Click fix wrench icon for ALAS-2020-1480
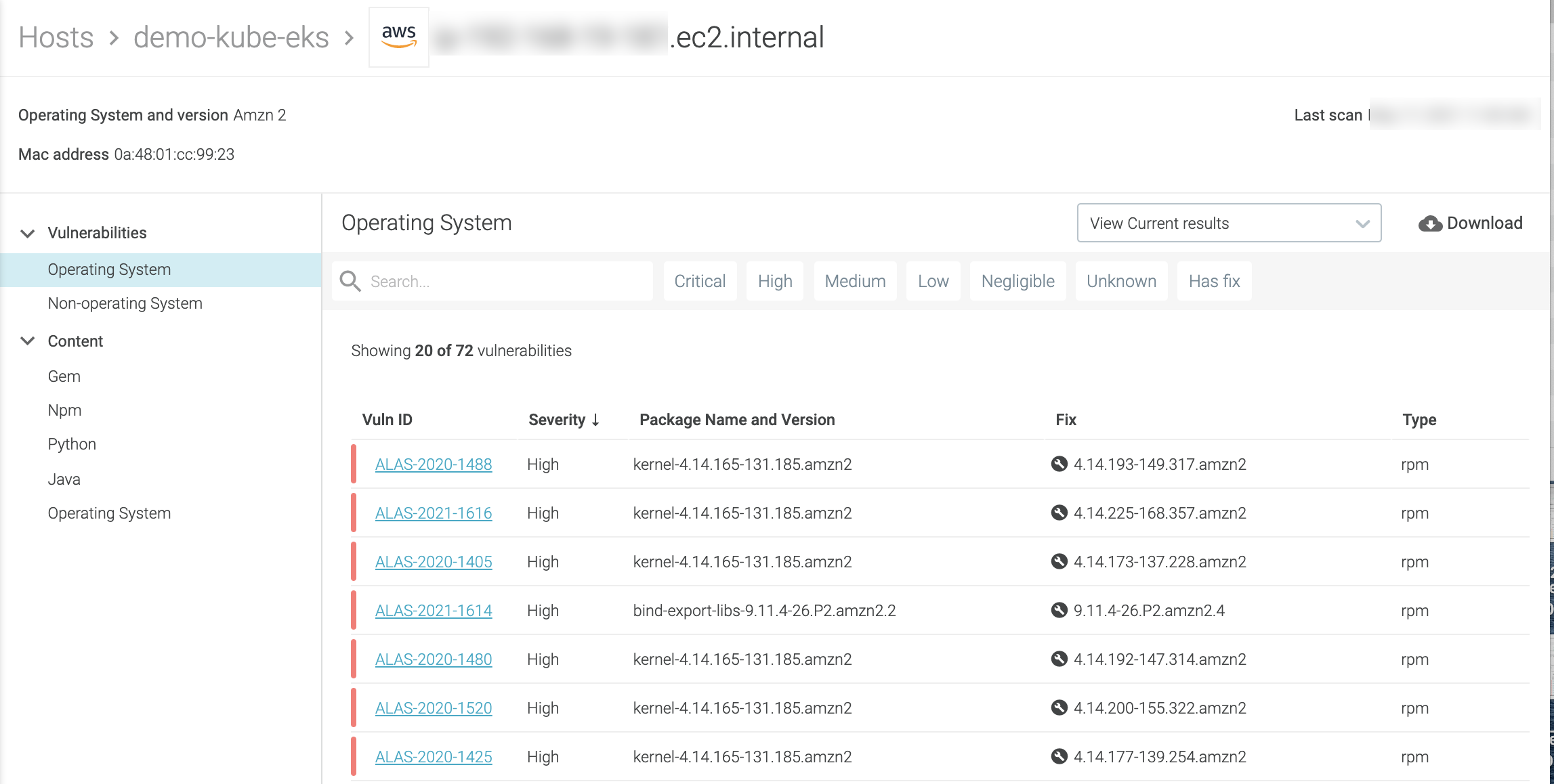Image resolution: width=1554 pixels, height=784 pixels. coord(1059,659)
